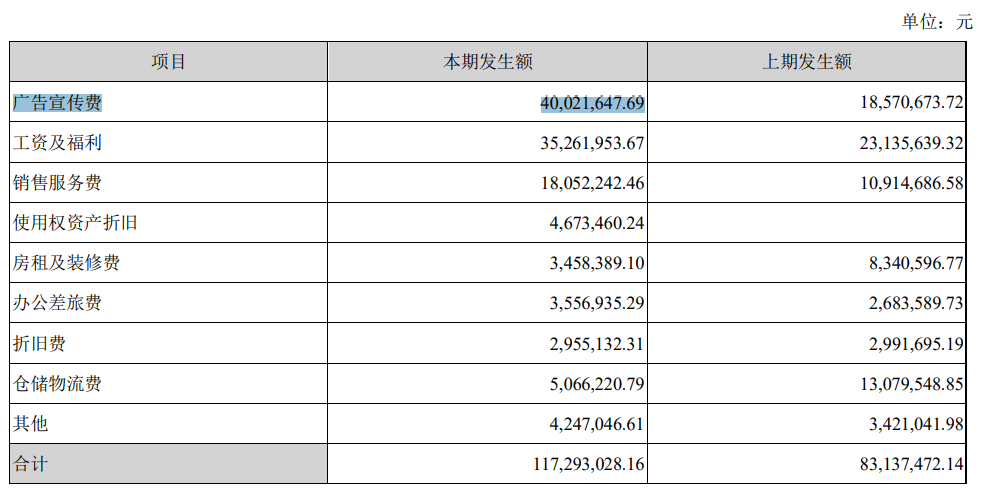Click the highlighted 广告宣传费 row label

point(57,103)
